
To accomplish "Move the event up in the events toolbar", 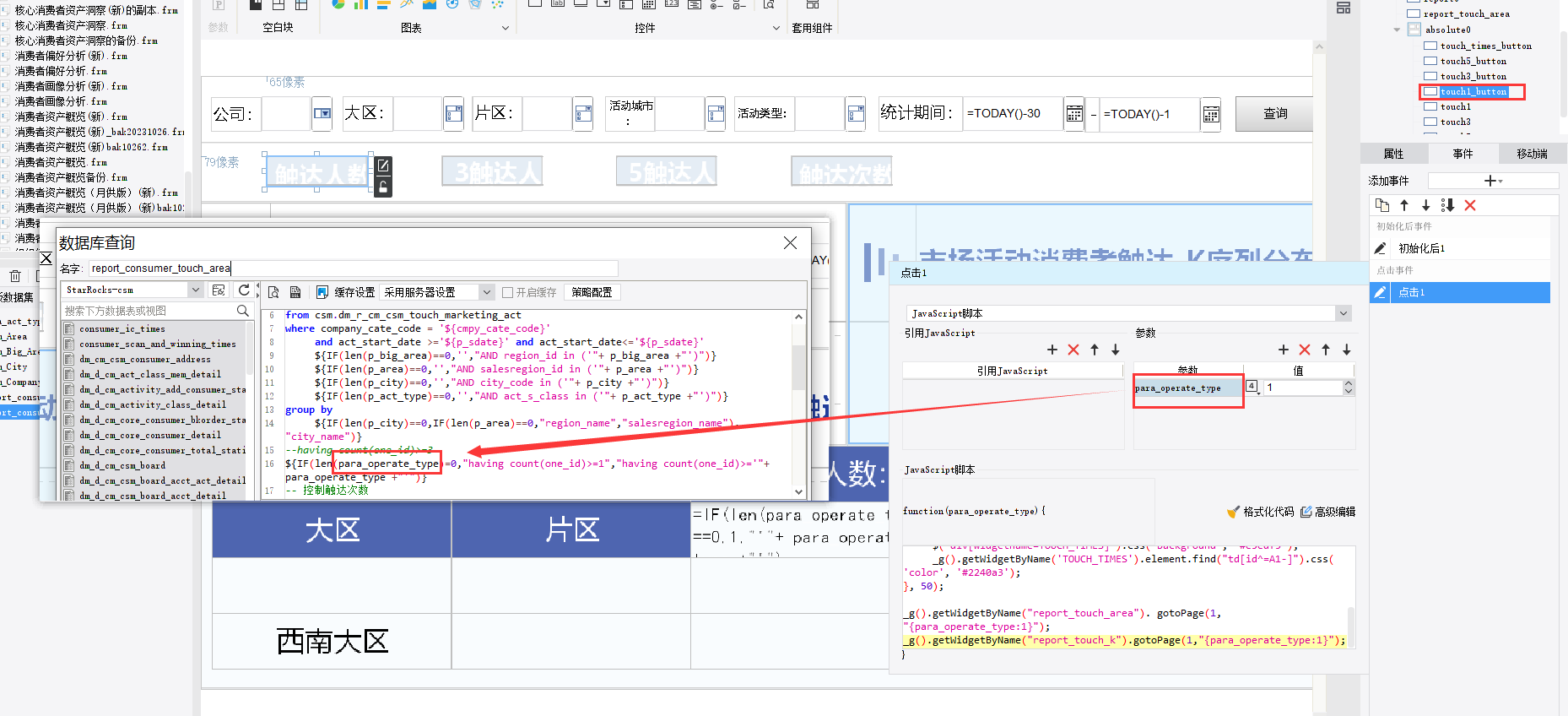I will tap(1404, 205).
